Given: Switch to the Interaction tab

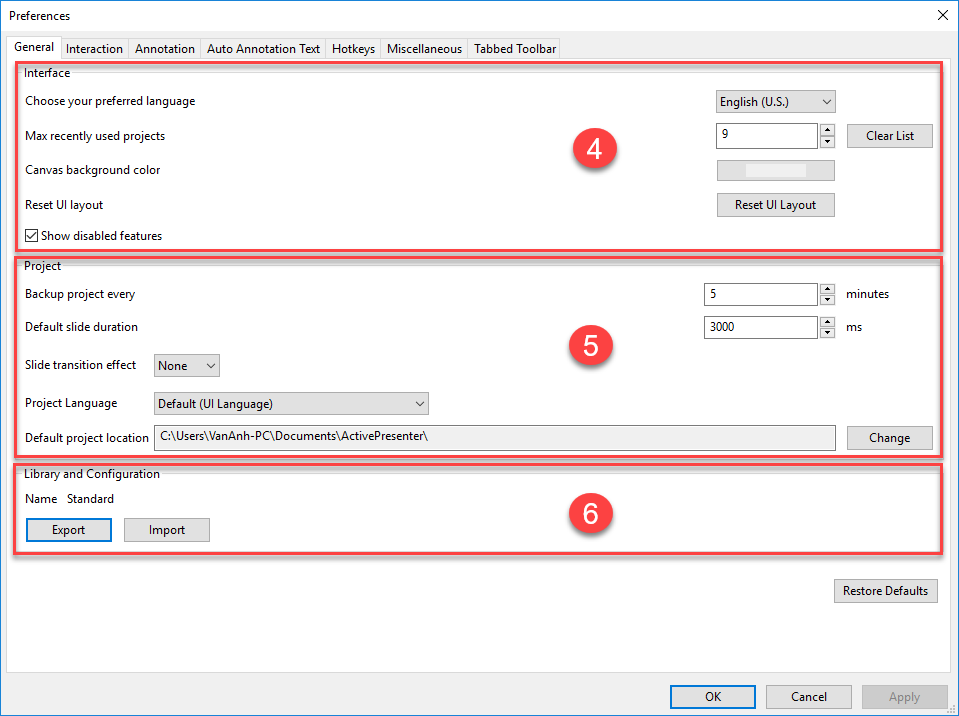Looking at the screenshot, I should [94, 48].
